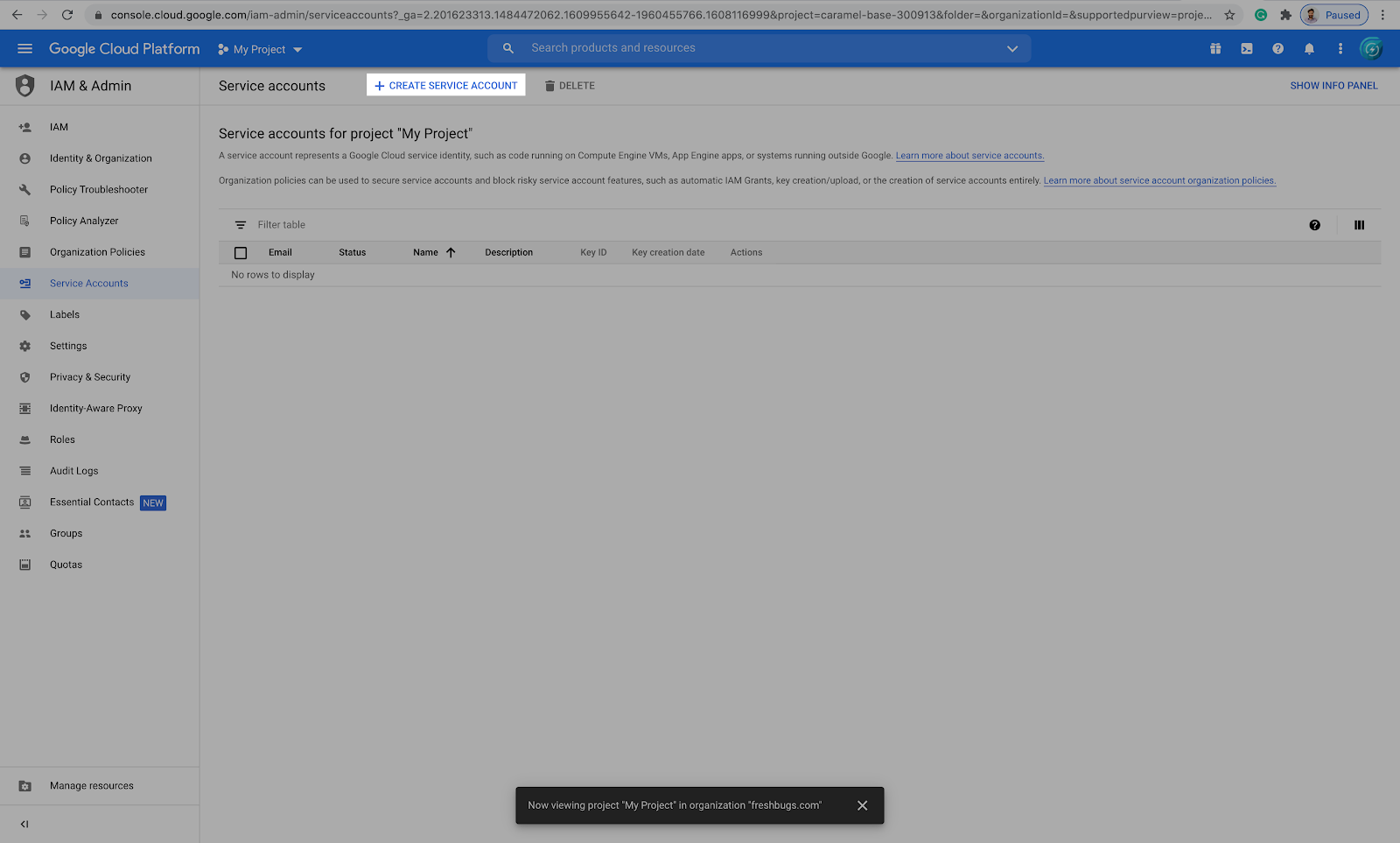Toggle the select-all rows checkbox
1400x843 pixels.
click(241, 253)
